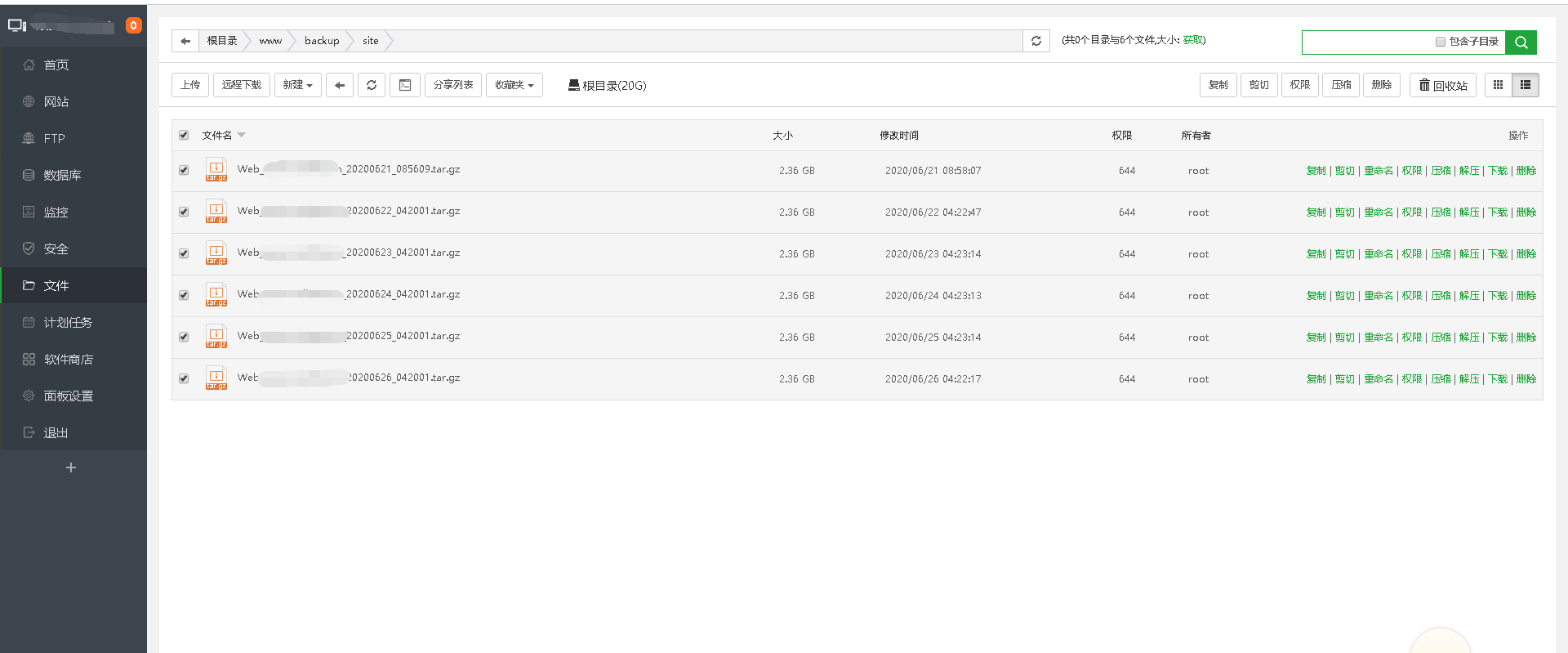Viewport: 1568px width, 653px height.
Task: Enable the 包含子目录 search checkbox
Action: pyautogui.click(x=1441, y=42)
